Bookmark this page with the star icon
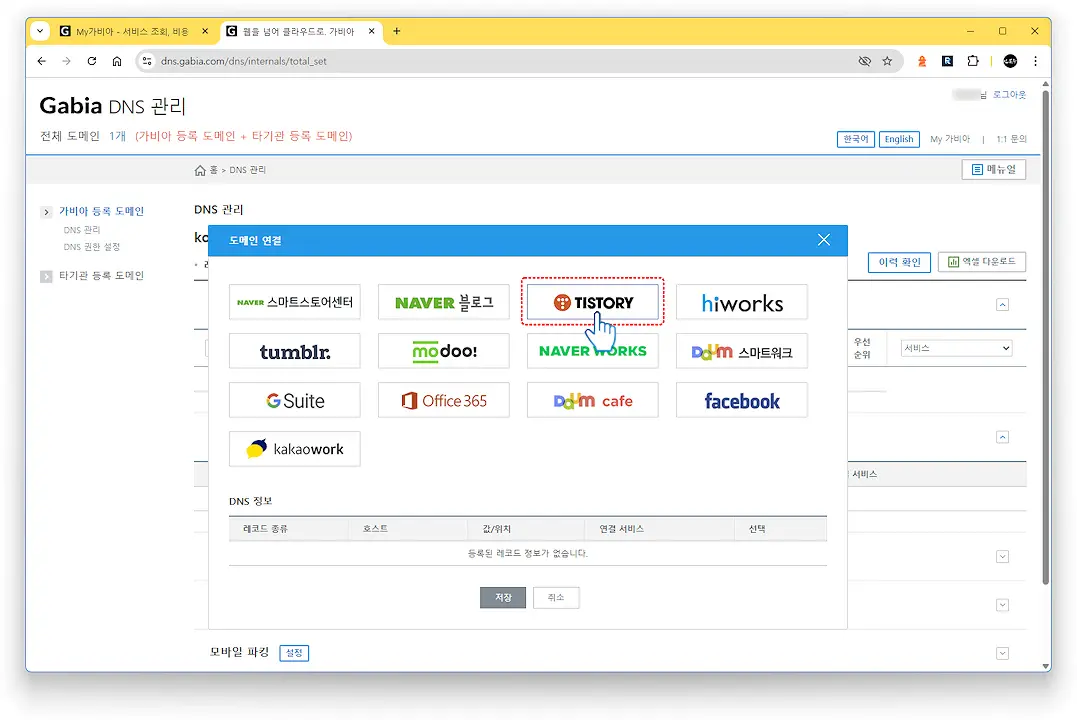Viewport: 1077px width, 720px height. click(x=887, y=61)
